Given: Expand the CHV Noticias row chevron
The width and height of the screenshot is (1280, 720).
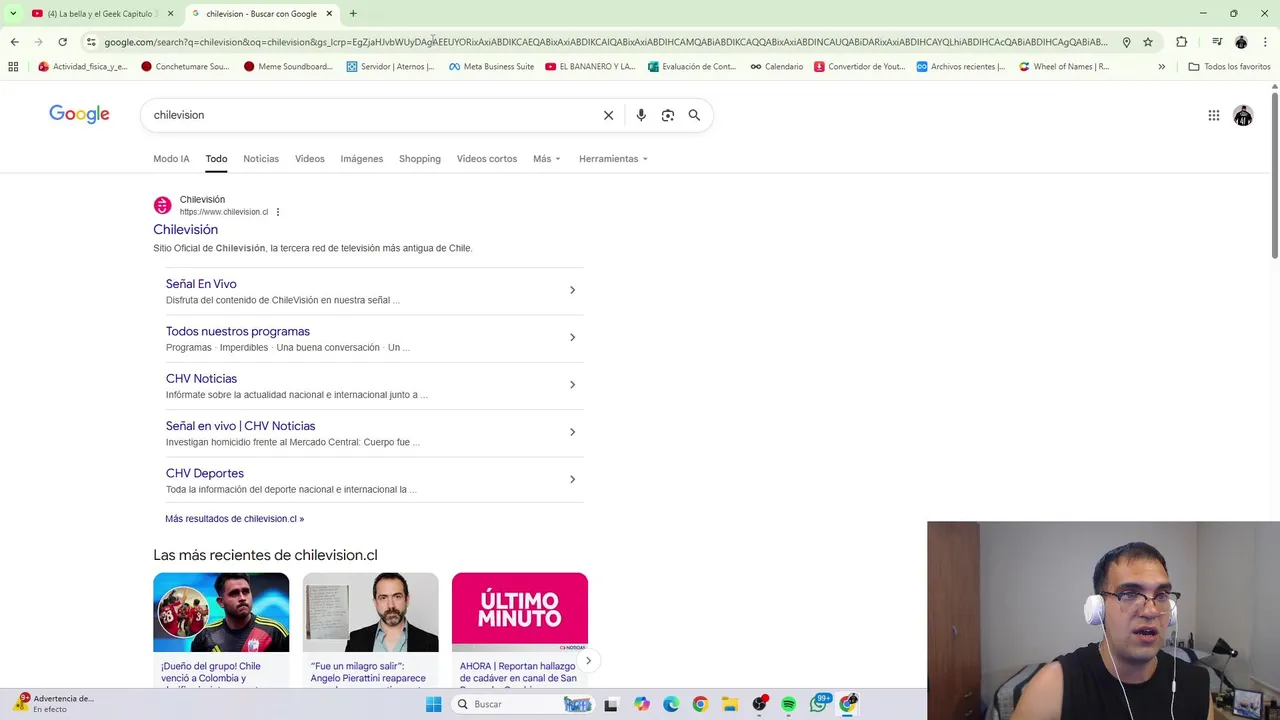Looking at the screenshot, I should point(572,385).
